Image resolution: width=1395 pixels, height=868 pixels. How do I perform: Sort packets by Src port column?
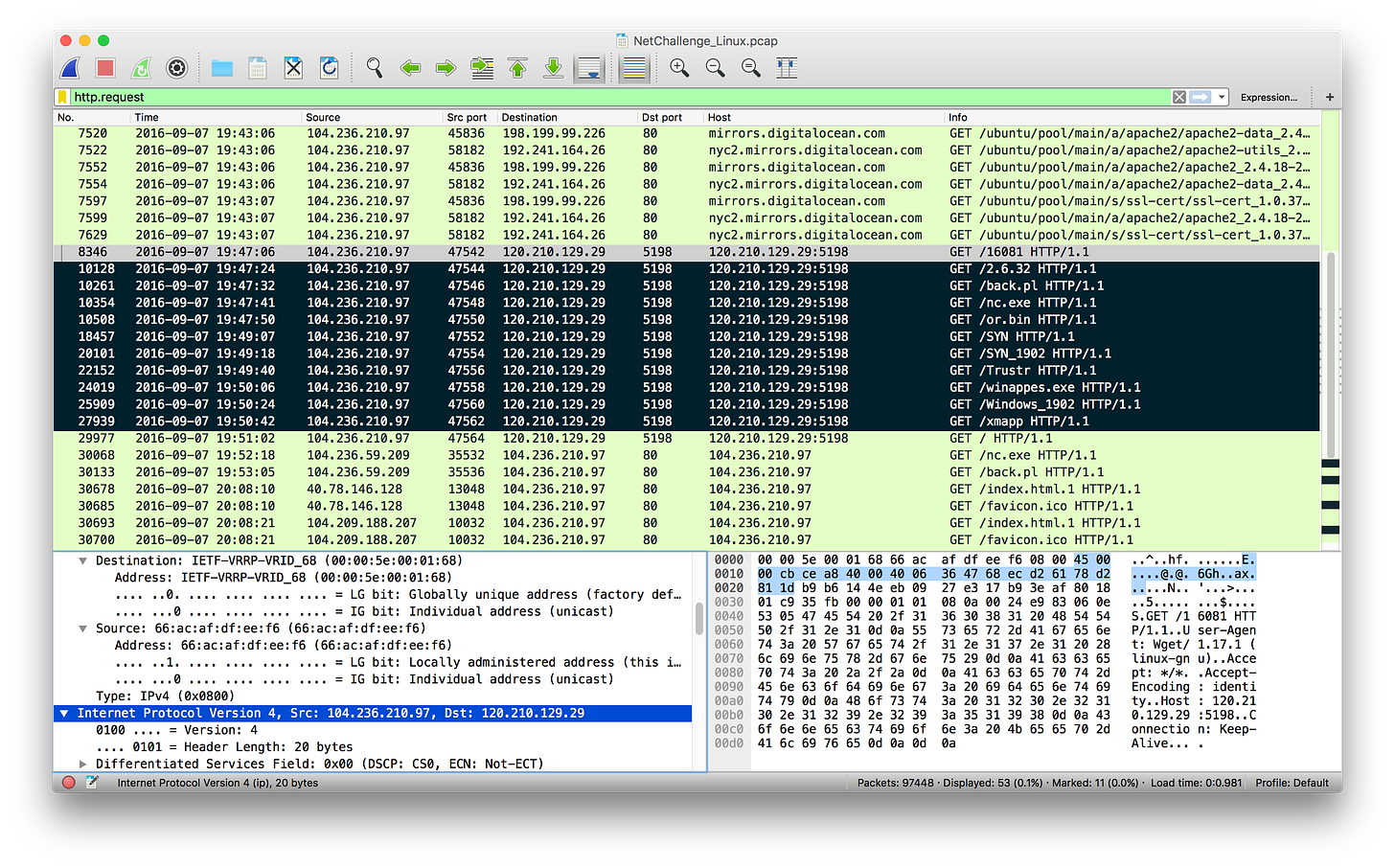coord(470,117)
